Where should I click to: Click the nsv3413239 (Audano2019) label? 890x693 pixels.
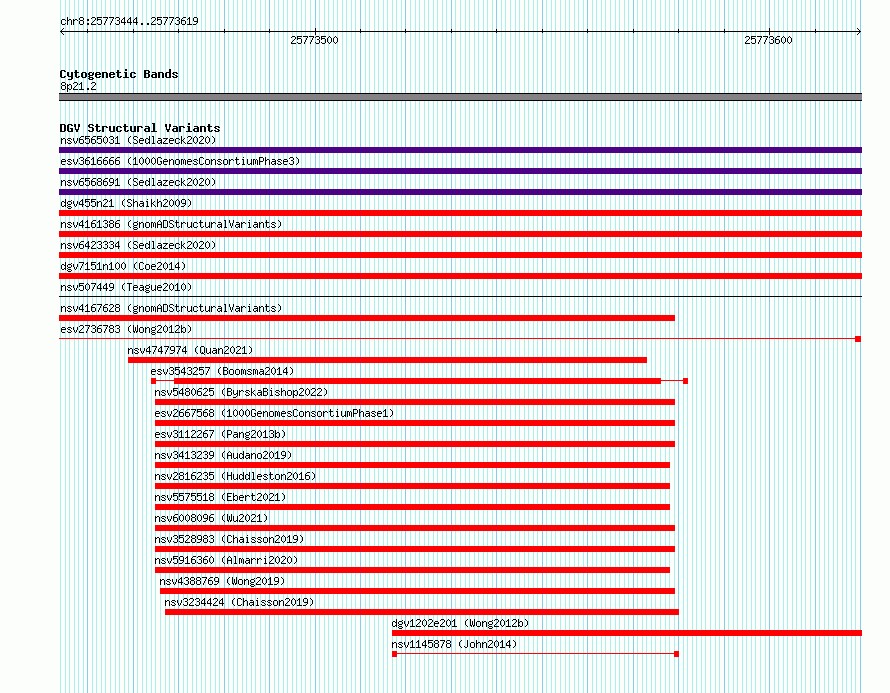(223, 455)
